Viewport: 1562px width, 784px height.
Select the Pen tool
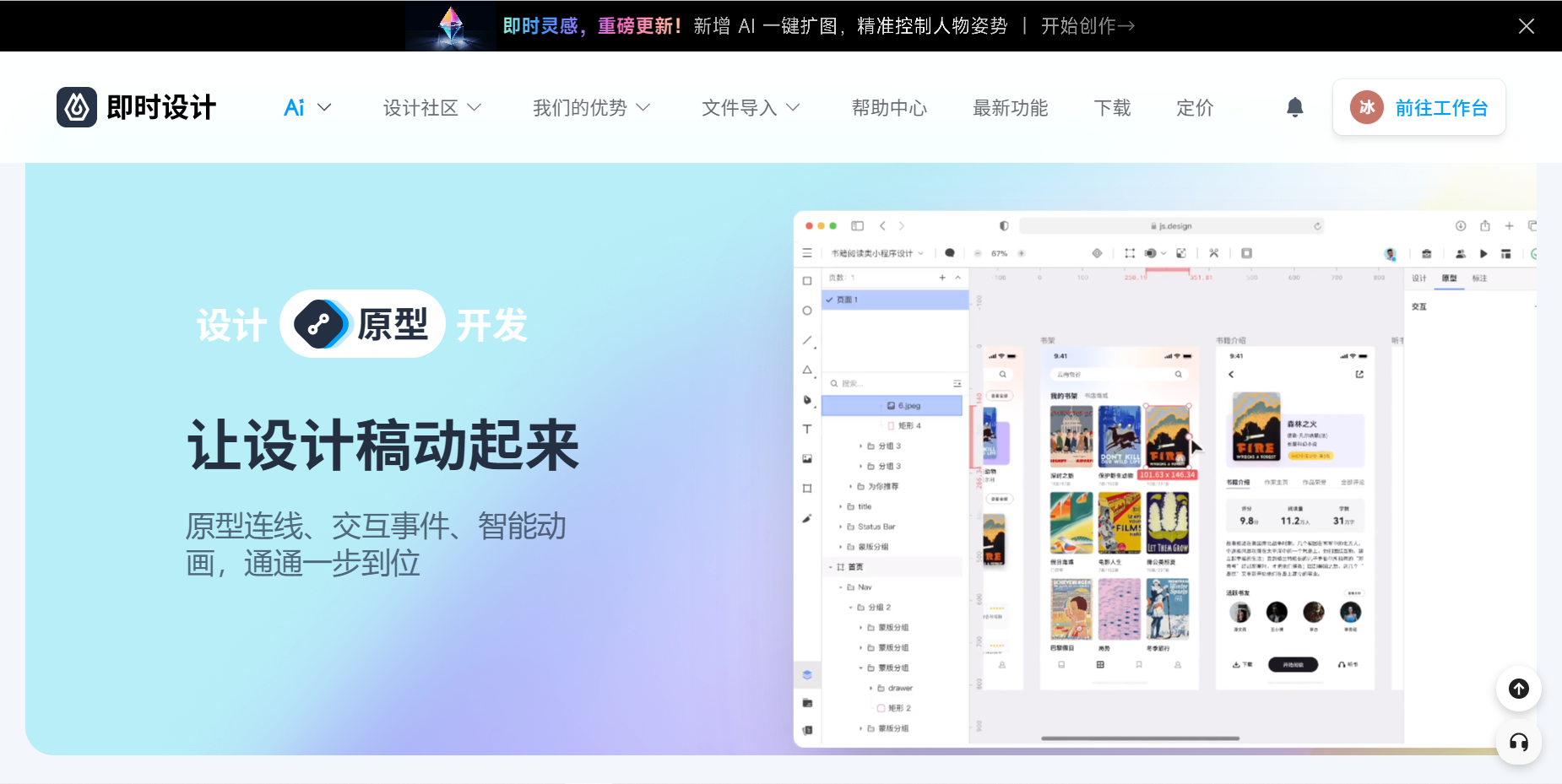(807, 400)
